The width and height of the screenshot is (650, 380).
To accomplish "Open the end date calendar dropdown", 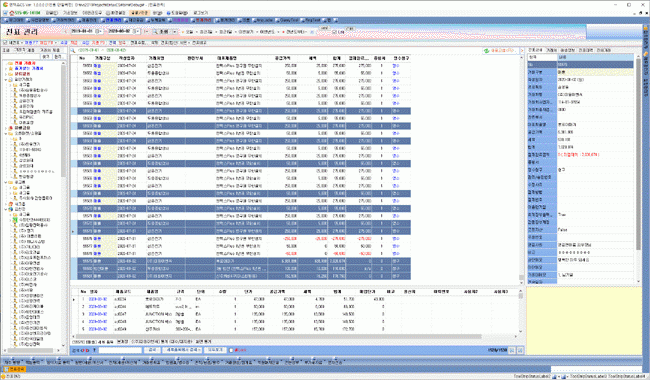I will click(136, 31).
